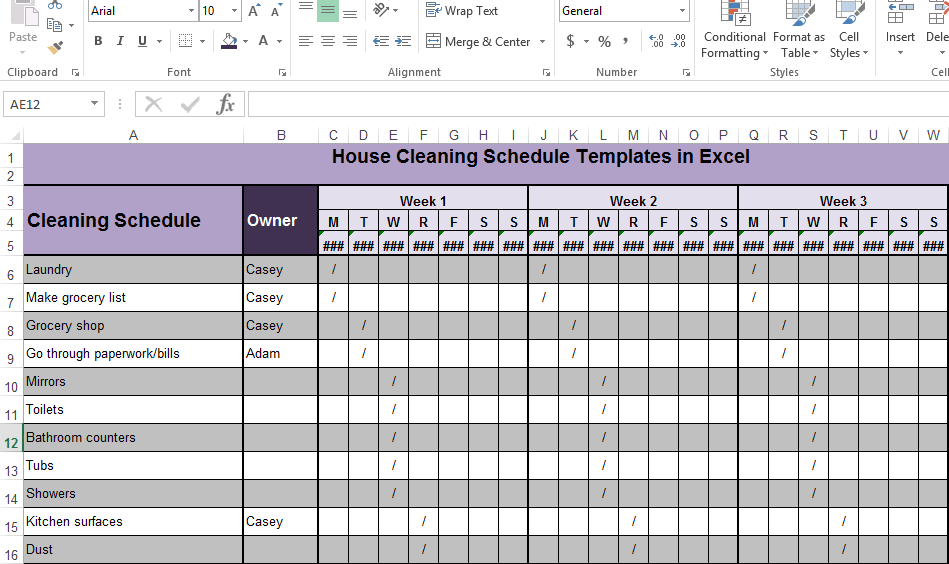The image size is (949, 564).
Task: Apply the Fill Color paint bucket swatch
Action: [229, 41]
